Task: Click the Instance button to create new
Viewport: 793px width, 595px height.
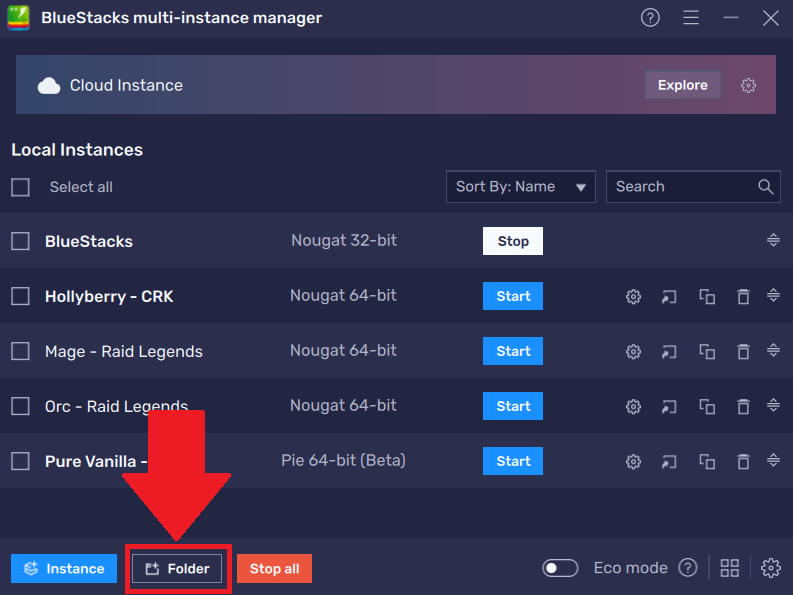Action: click(x=64, y=569)
